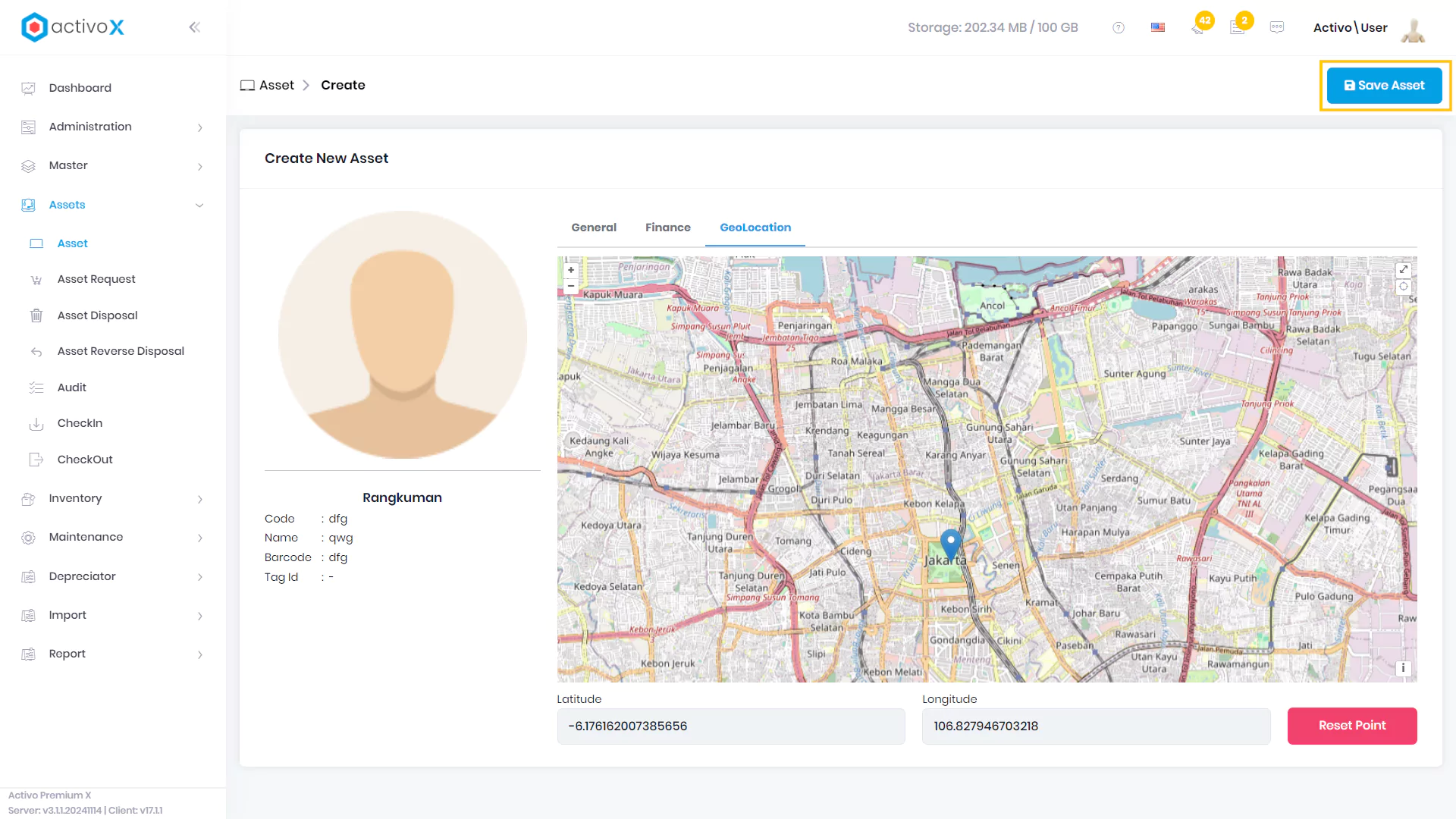Click the CheckOut exit icon
Viewport: 1456px width, 819px height.
[x=36, y=460]
